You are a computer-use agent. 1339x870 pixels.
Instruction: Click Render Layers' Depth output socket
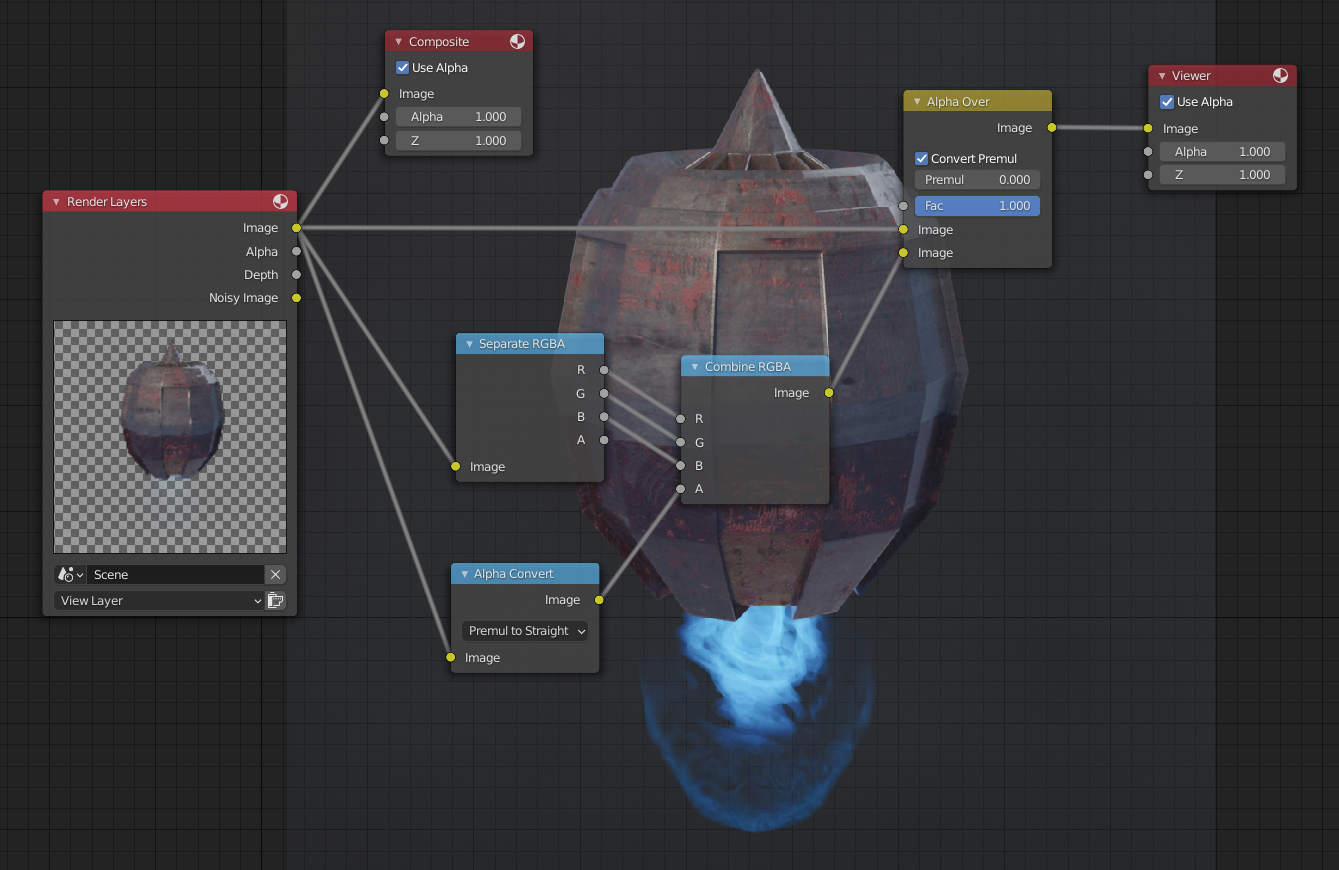pyautogui.click(x=296, y=275)
